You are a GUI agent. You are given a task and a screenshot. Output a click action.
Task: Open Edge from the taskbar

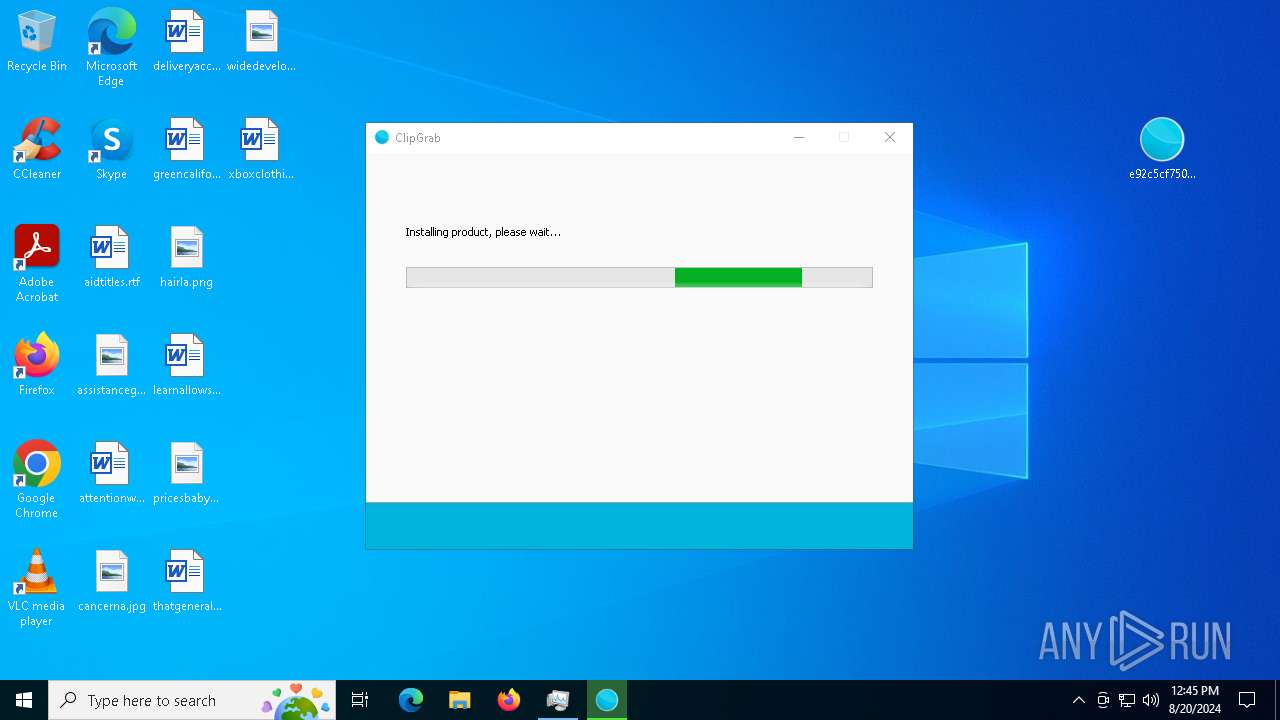point(411,700)
